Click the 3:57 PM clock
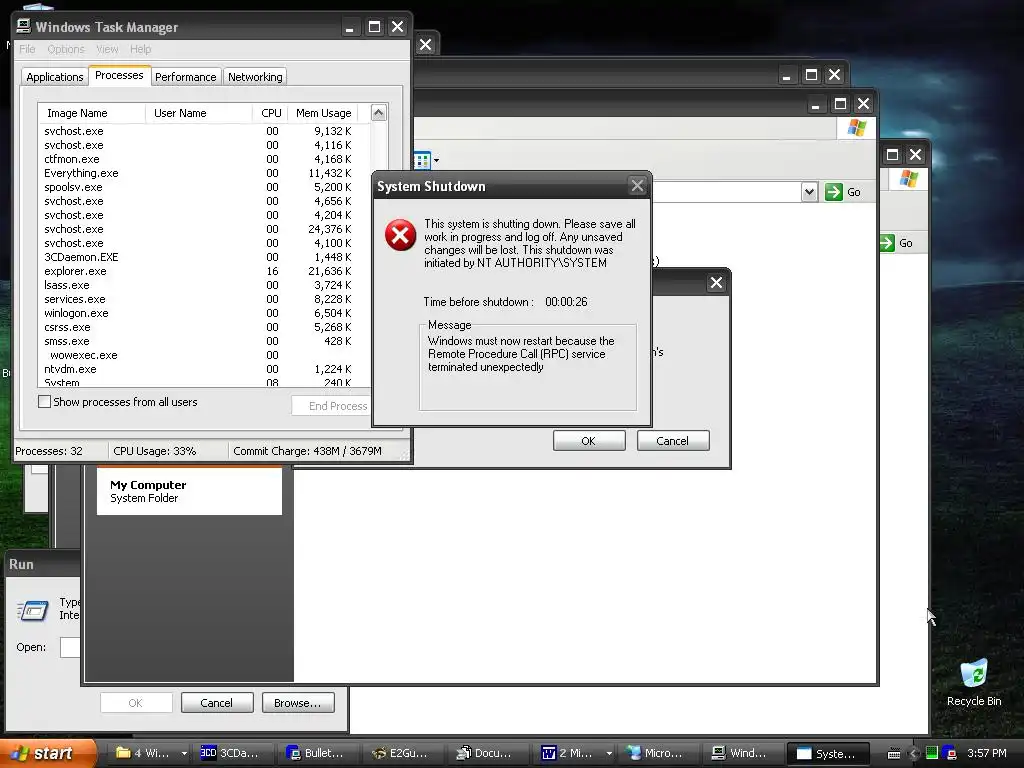The height and width of the screenshot is (768, 1024). [x=987, y=753]
